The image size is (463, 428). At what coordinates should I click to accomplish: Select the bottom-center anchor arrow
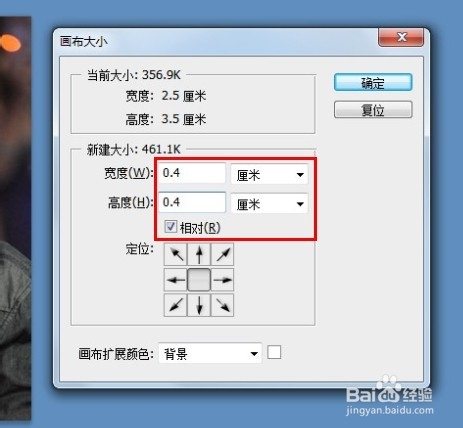coord(199,305)
